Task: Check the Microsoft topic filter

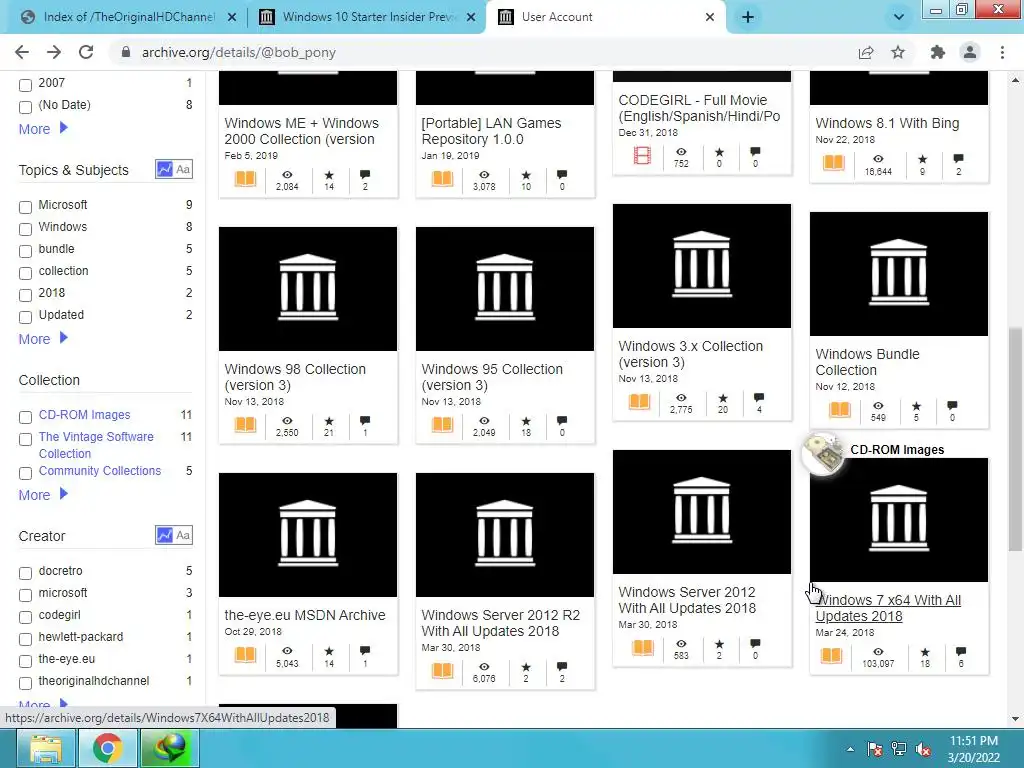Action: 25,207
